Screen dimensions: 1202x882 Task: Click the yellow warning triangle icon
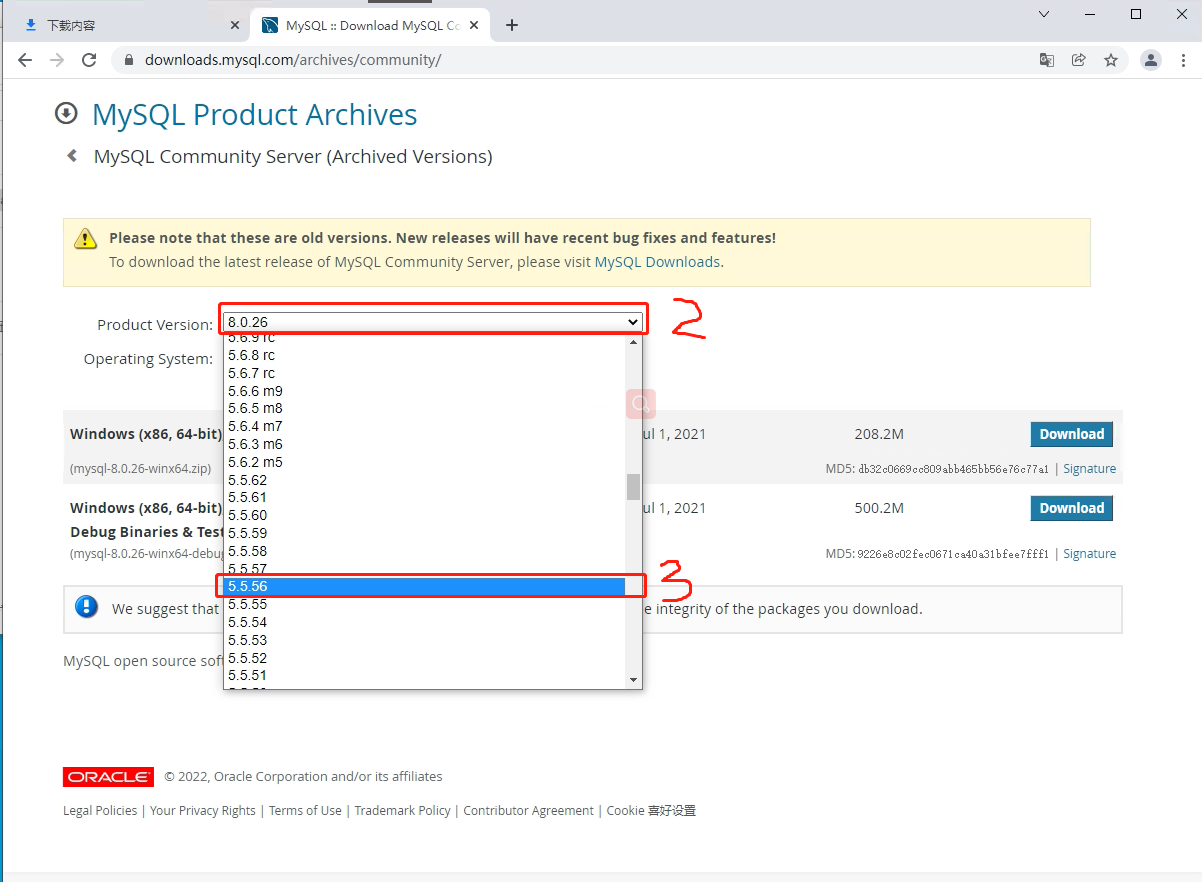[x=85, y=238]
